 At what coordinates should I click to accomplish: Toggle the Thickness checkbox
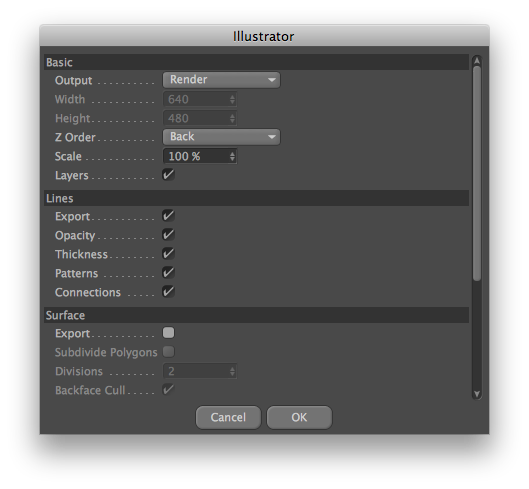coord(168,254)
